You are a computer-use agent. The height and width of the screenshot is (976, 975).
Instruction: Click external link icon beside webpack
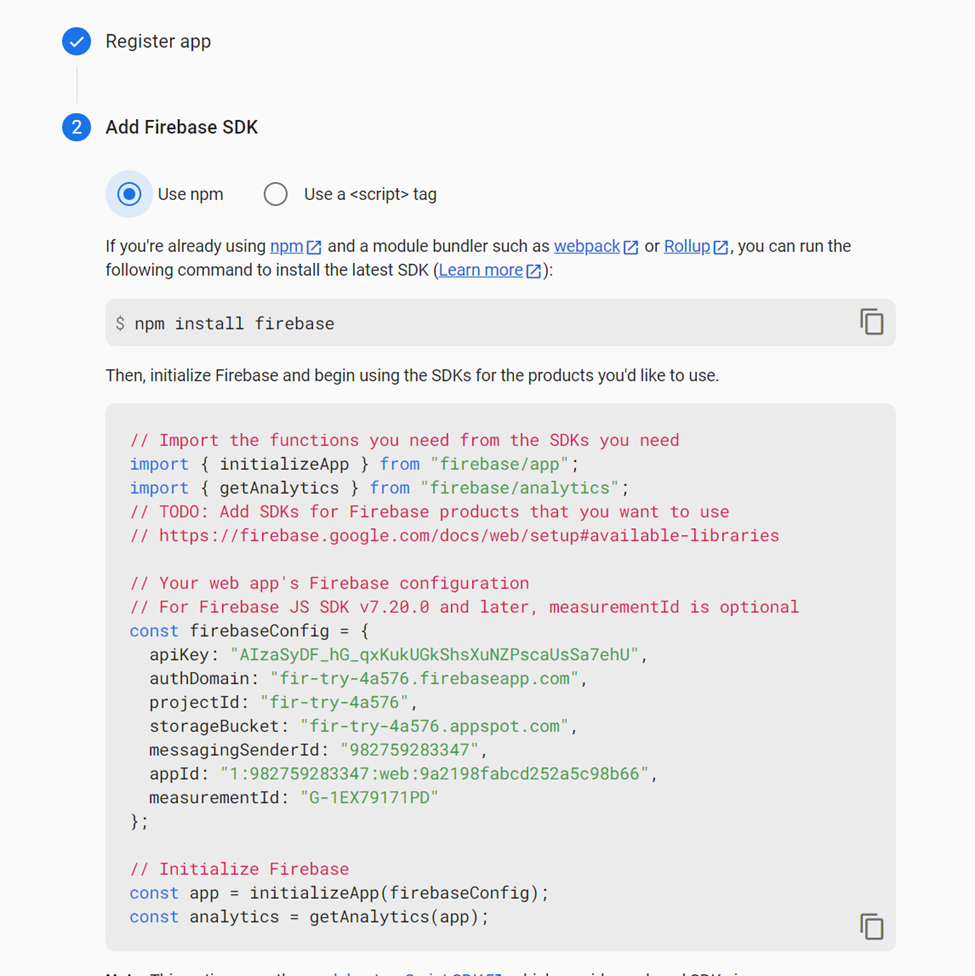(631, 247)
